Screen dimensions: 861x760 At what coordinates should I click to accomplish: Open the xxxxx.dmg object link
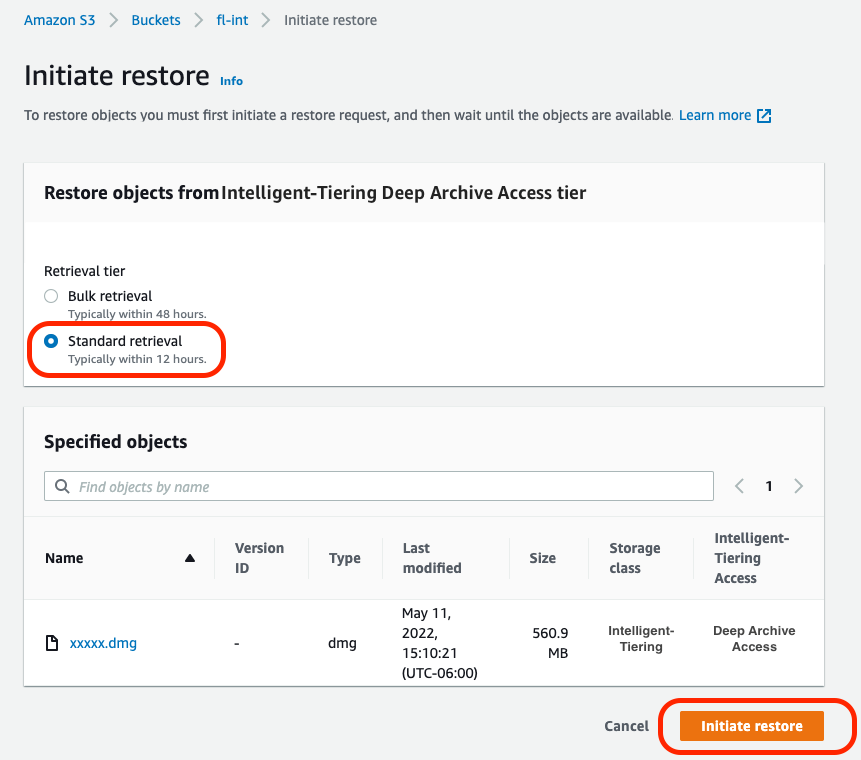click(103, 643)
